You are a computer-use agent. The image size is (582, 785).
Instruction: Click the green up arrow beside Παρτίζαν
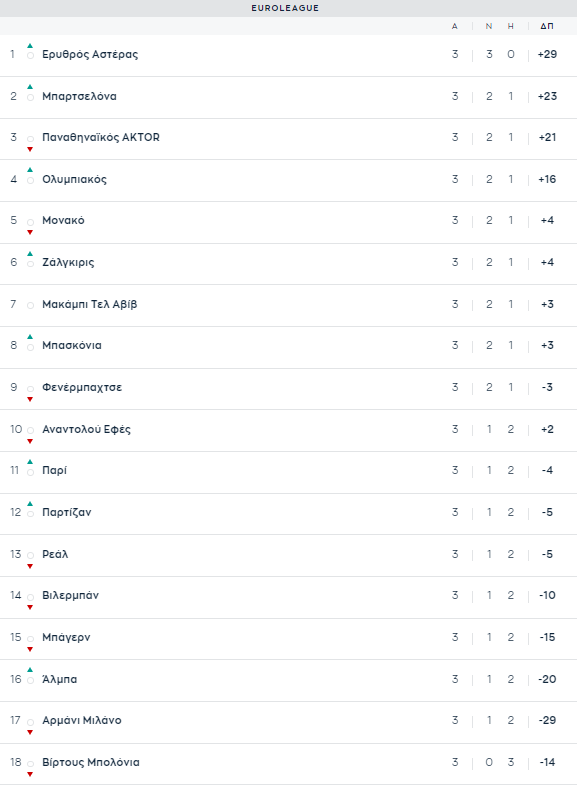(30, 504)
